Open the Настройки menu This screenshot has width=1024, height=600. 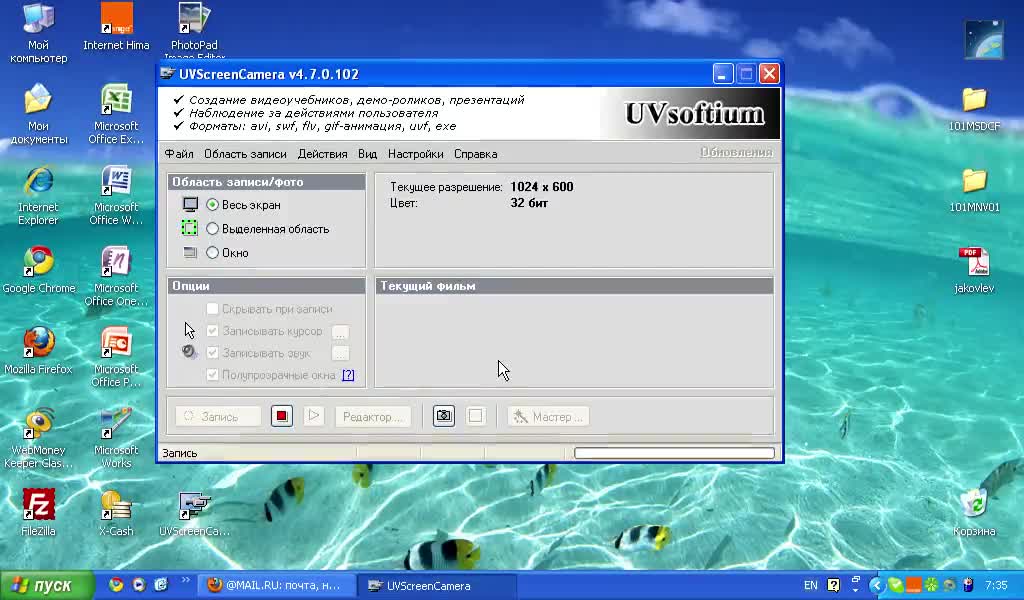click(x=415, y=154)
